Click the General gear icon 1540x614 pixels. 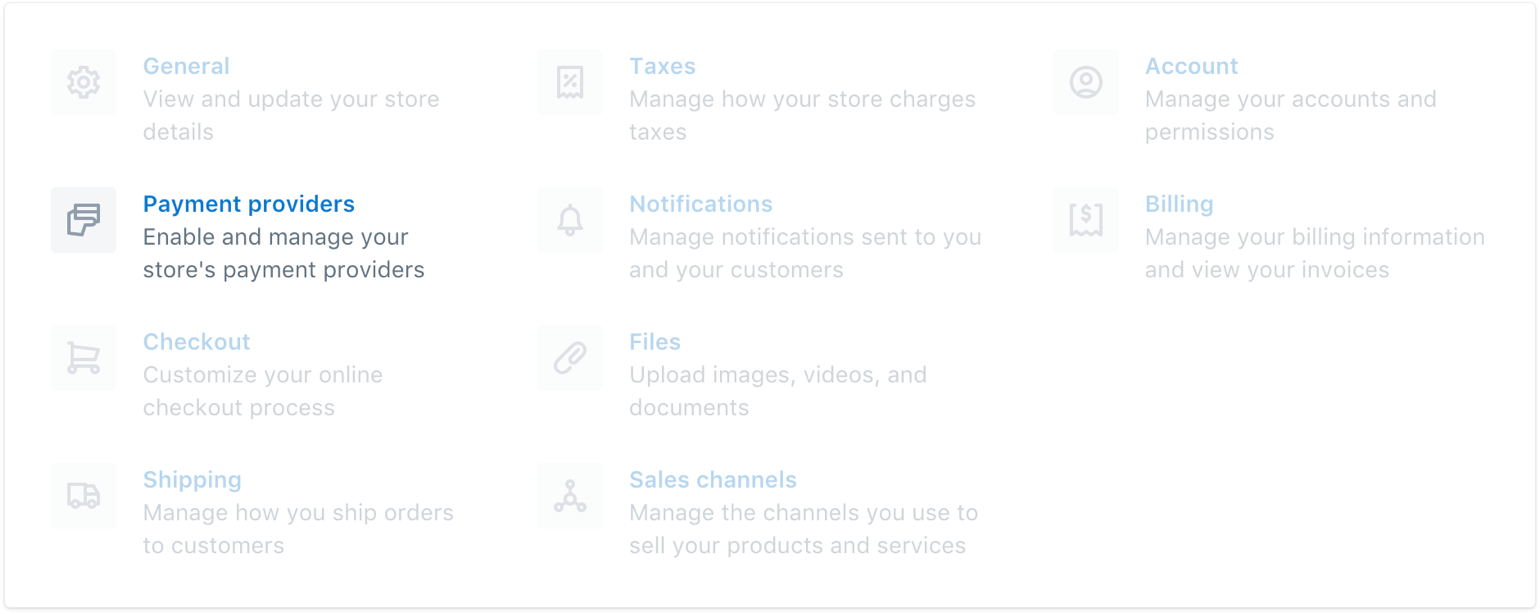pyautogui.click(x=84, y=82)
